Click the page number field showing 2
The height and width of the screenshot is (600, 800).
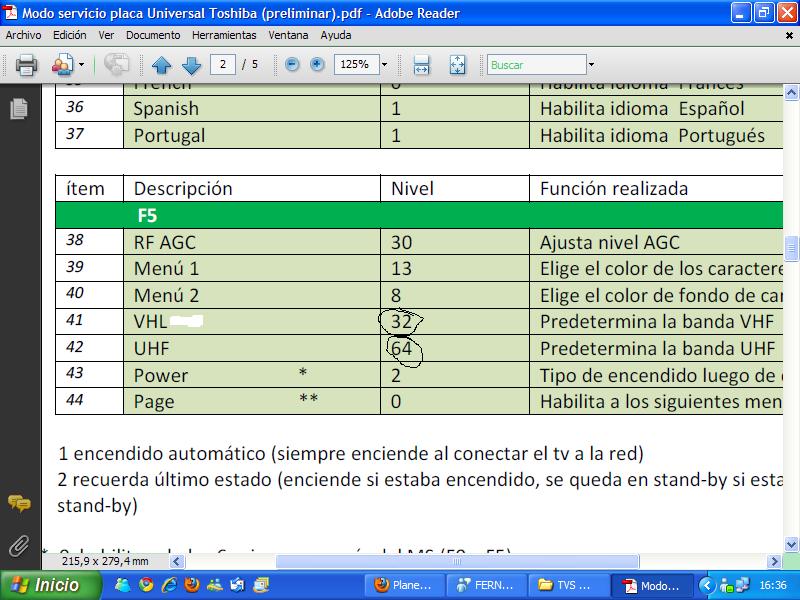[222, 64]
